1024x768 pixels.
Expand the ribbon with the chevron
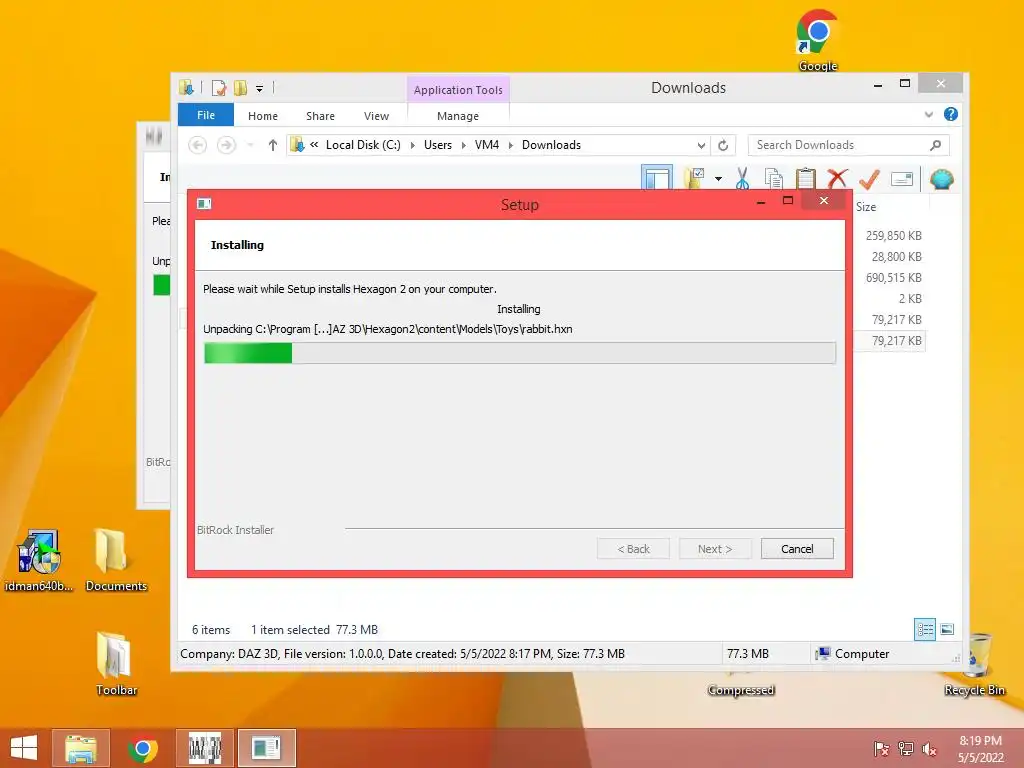point(929,114)
